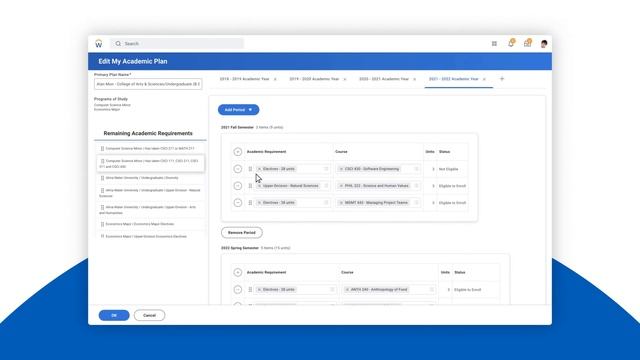Add a row in 2021 Fall Semester table

pyautogui.click(x=238, y=152)
